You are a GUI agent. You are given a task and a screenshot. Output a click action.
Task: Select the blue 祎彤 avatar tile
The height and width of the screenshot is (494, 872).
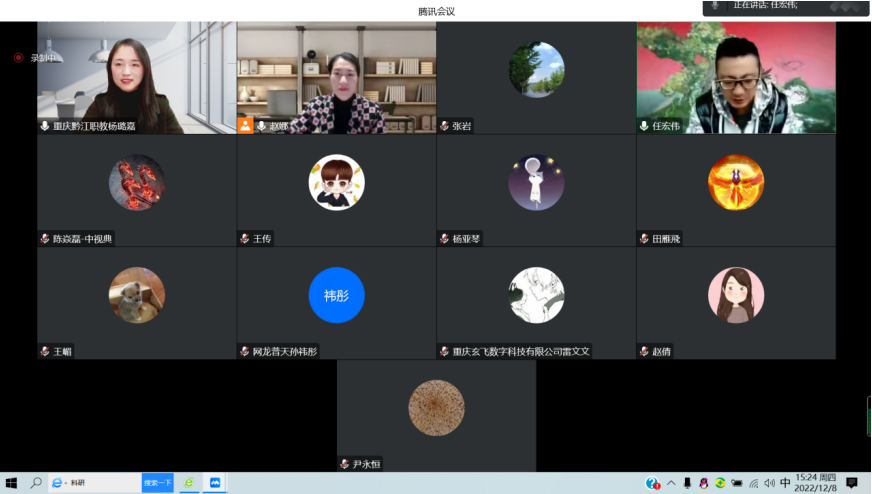click(336, 295)
